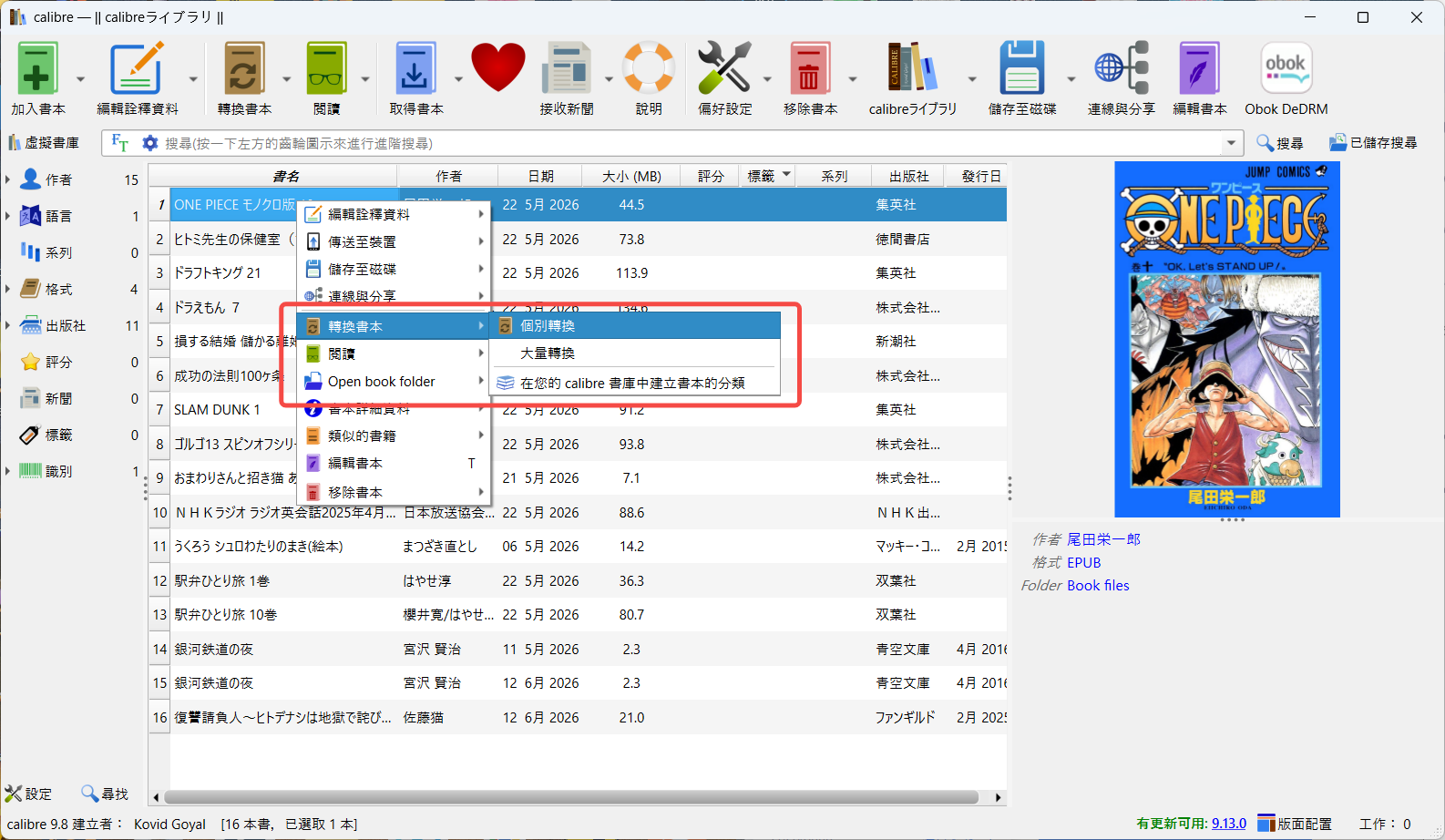The height and width of the screenshot is (840, 1445).
Task: Click the 加入書本 (Add books) toolbar icon
Action: click(38, 68)
